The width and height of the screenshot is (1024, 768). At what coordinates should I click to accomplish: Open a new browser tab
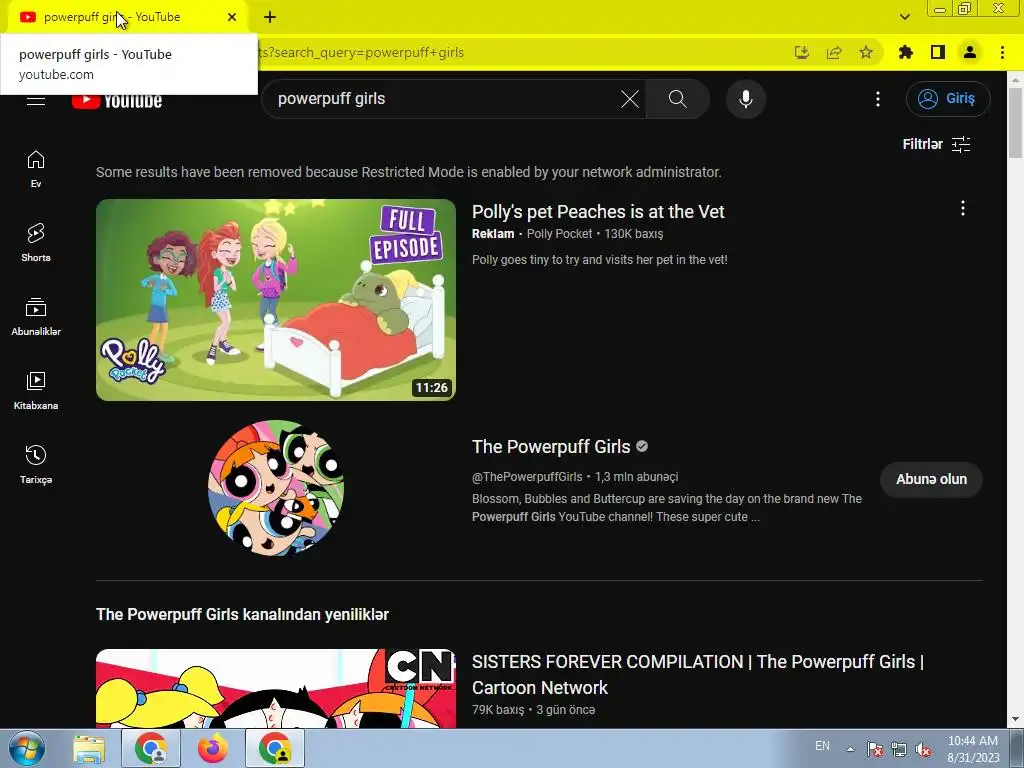click(270, 17)
